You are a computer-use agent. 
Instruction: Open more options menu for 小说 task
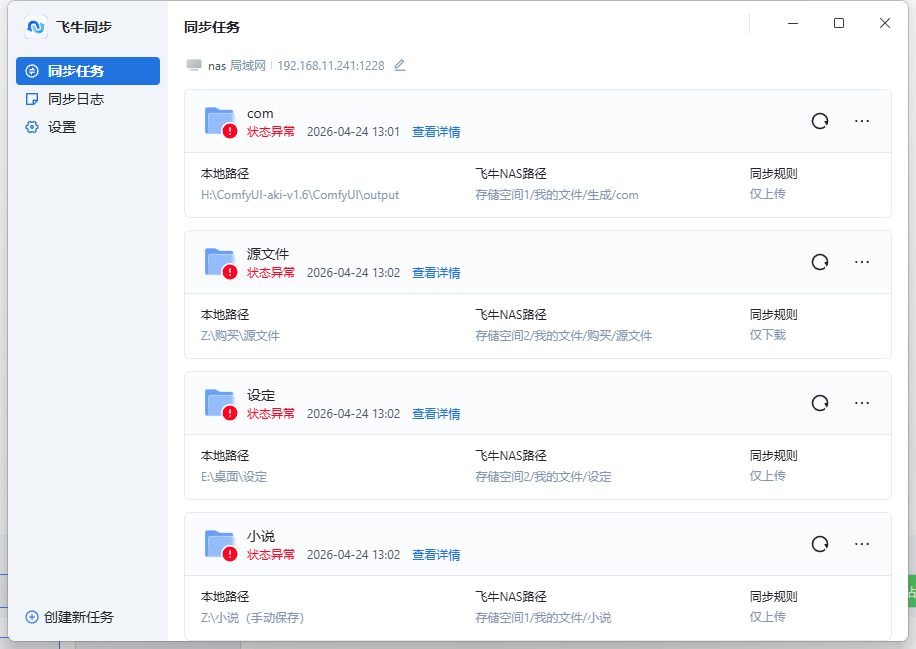[862, 544]
